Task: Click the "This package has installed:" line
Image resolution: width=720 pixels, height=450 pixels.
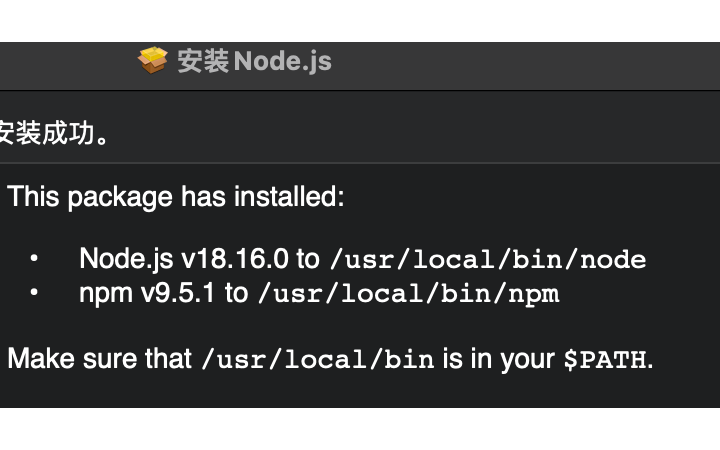Action: (x=176, y=197)
